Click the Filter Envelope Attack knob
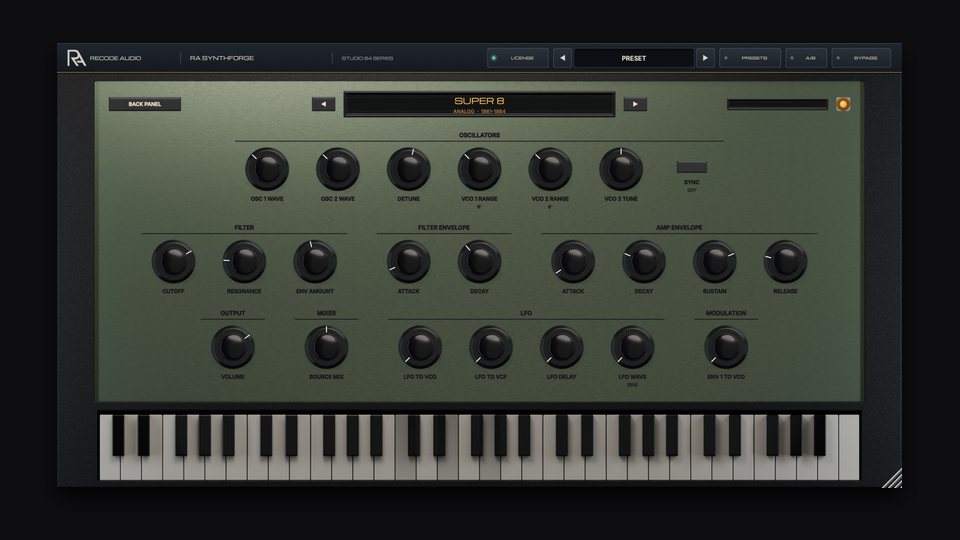960x540 pixels. 408,261
